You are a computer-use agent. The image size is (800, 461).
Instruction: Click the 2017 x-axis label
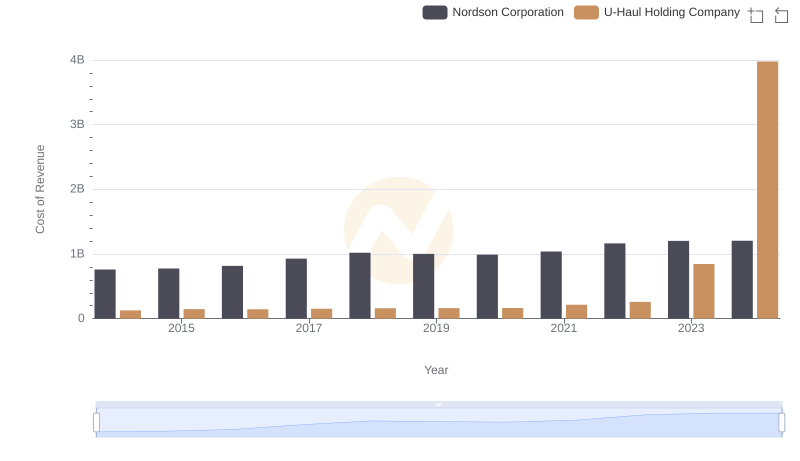coord(309,328)
